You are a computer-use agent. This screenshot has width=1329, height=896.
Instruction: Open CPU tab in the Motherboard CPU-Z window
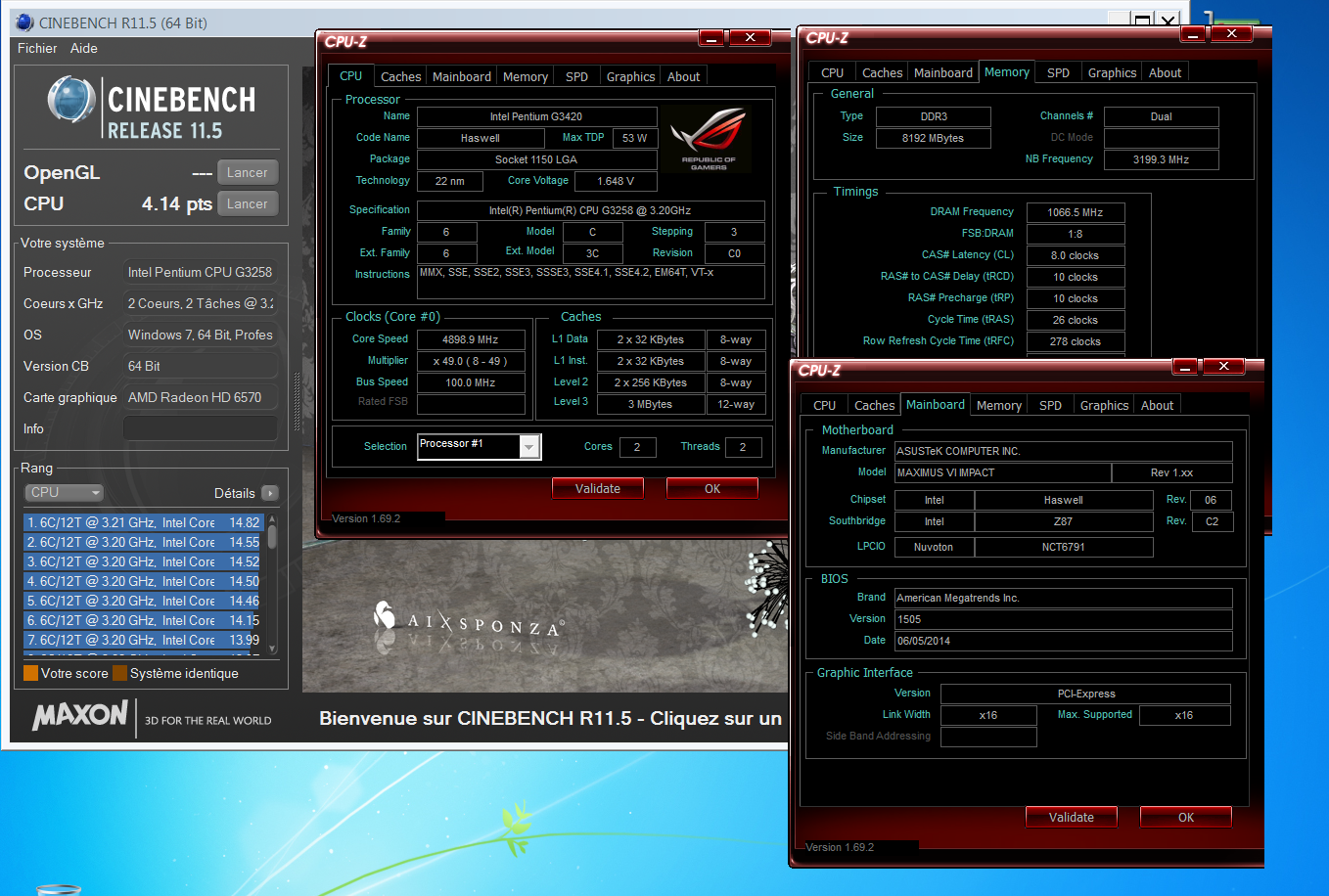click(x=825, y=405)
